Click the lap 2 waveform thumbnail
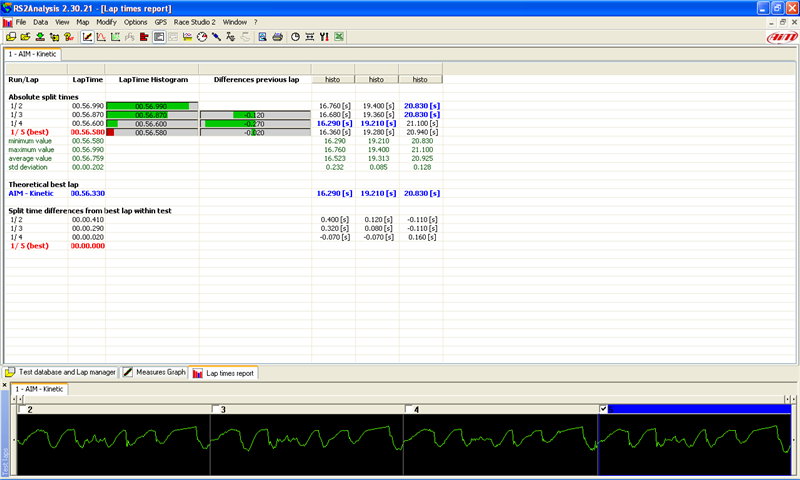800x480 pixels. (113, 444)
